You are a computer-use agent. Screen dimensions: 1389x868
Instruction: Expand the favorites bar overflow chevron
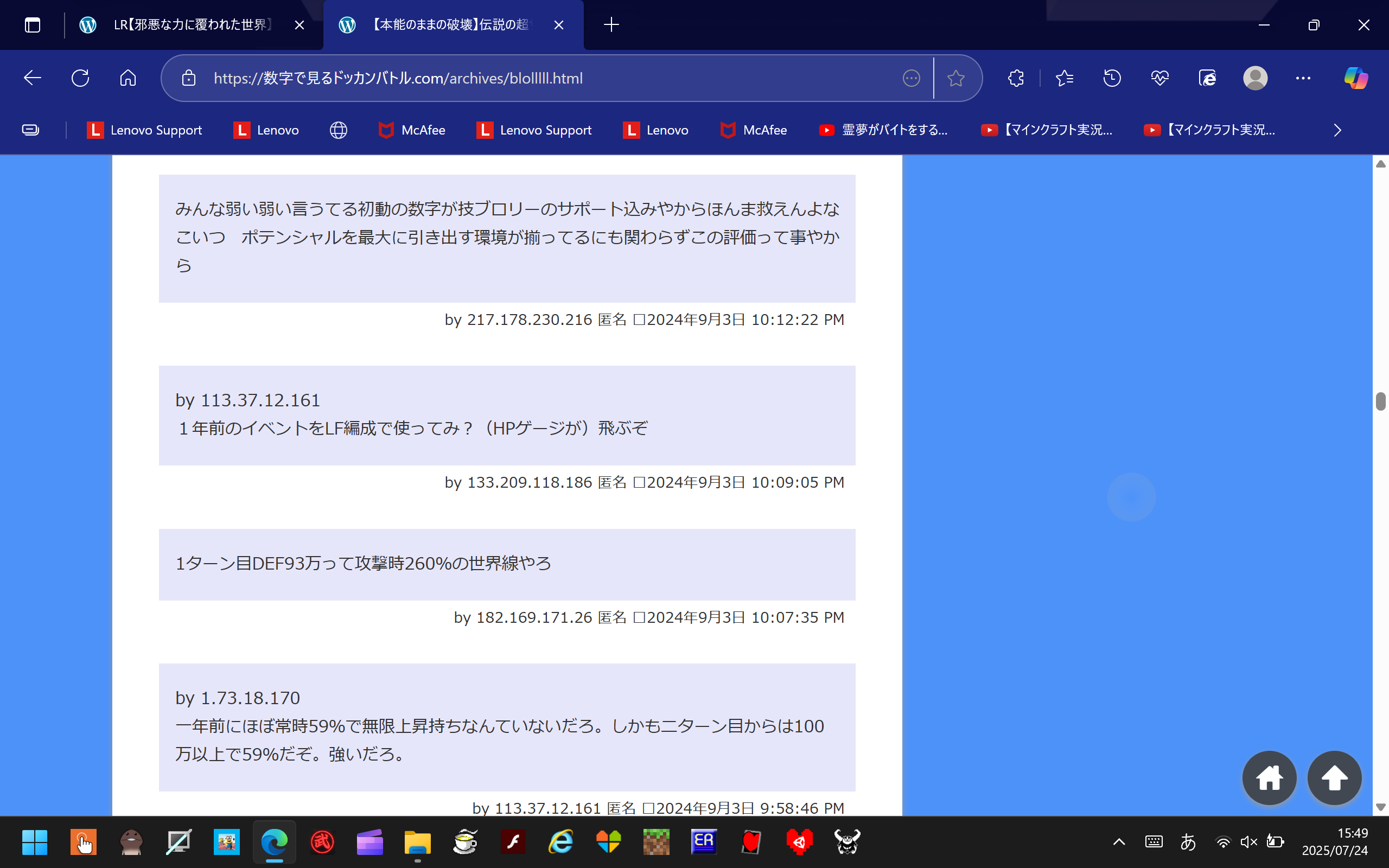(1337, 130)
